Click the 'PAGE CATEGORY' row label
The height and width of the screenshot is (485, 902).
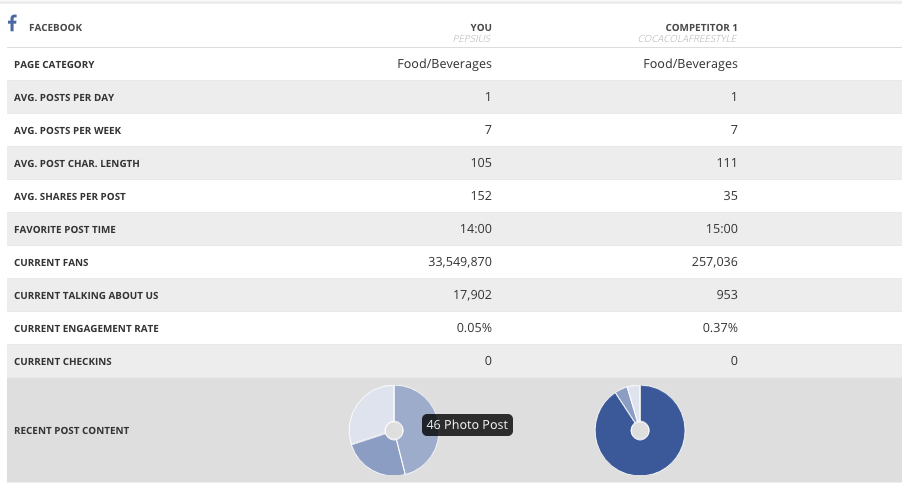(x=54, y=64)
